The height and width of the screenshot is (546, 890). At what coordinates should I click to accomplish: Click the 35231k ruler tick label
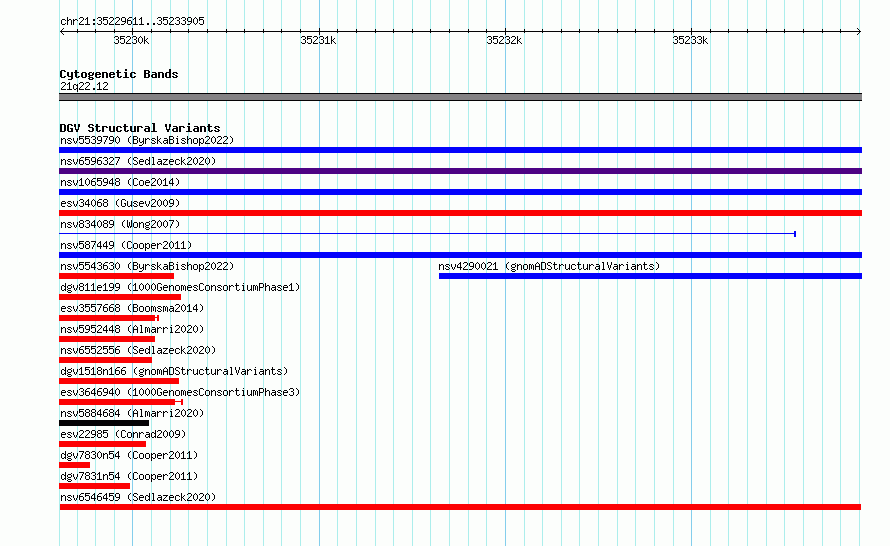coord(318,40)
